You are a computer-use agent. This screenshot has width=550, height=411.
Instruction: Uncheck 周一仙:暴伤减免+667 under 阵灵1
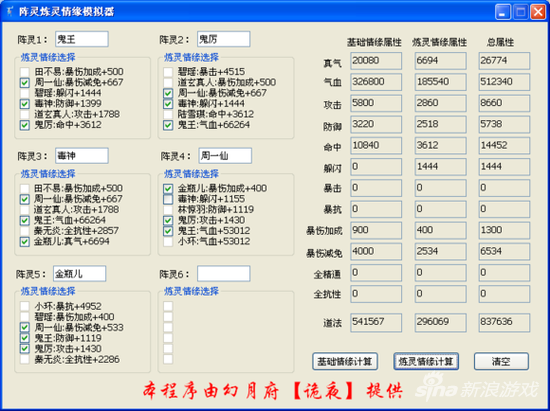click(x=25, y=82)
